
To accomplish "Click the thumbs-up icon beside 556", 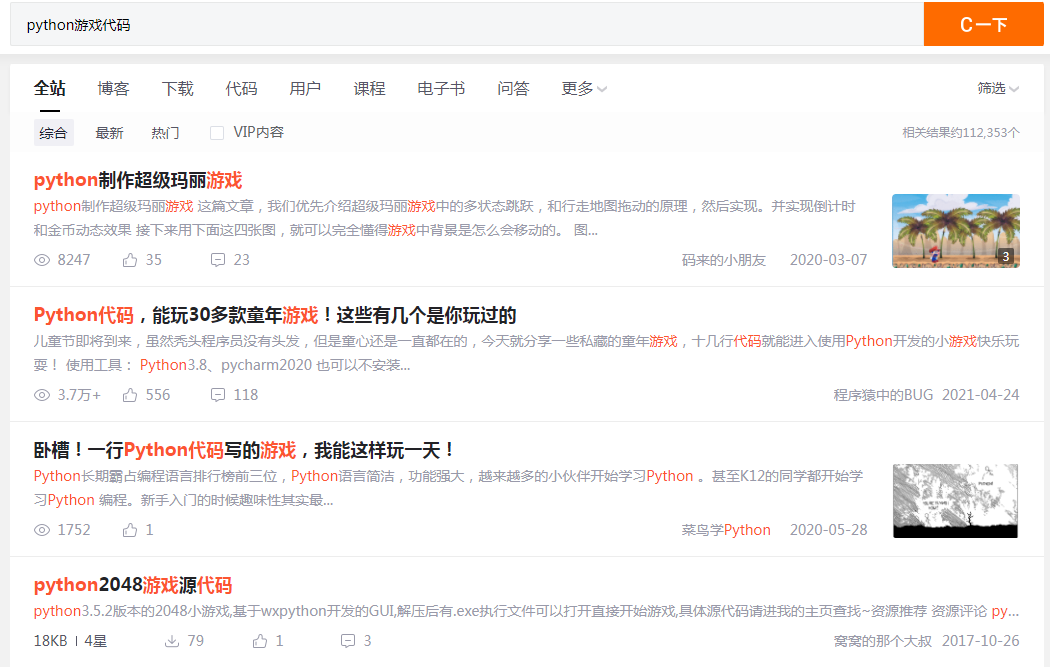I will tap(130, 395).
